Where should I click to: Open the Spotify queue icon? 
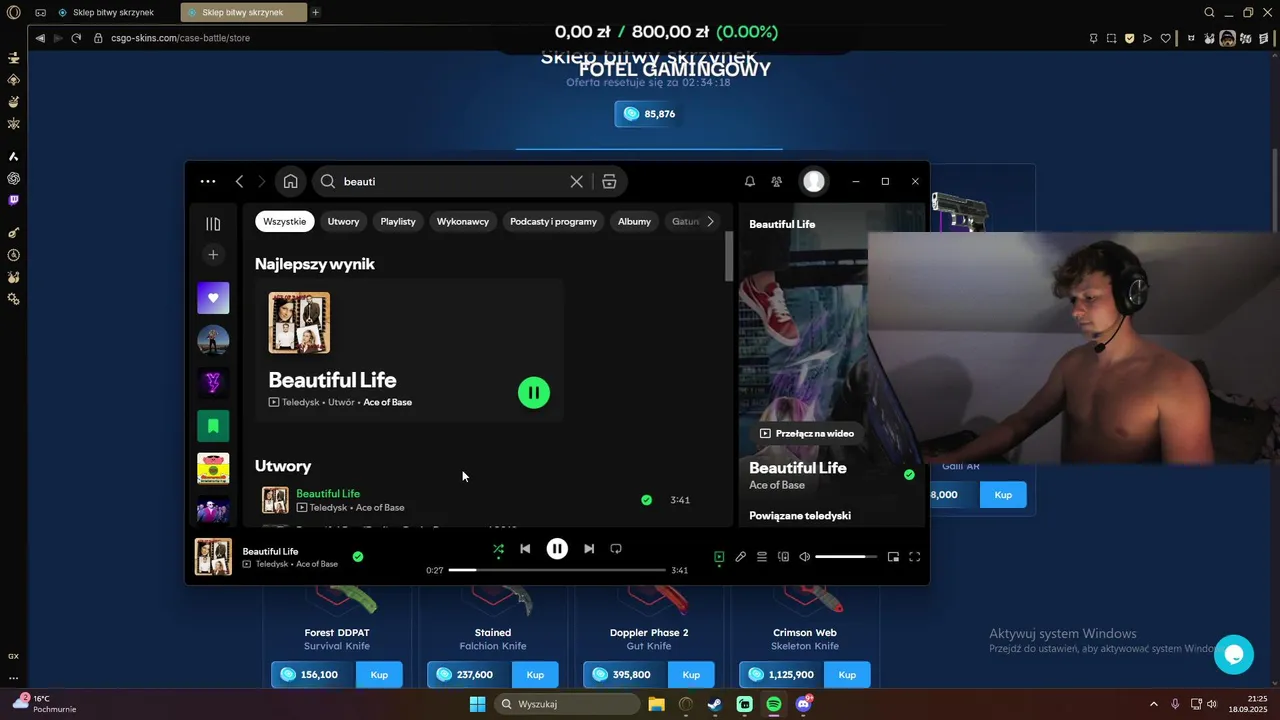tap(762, 557)
